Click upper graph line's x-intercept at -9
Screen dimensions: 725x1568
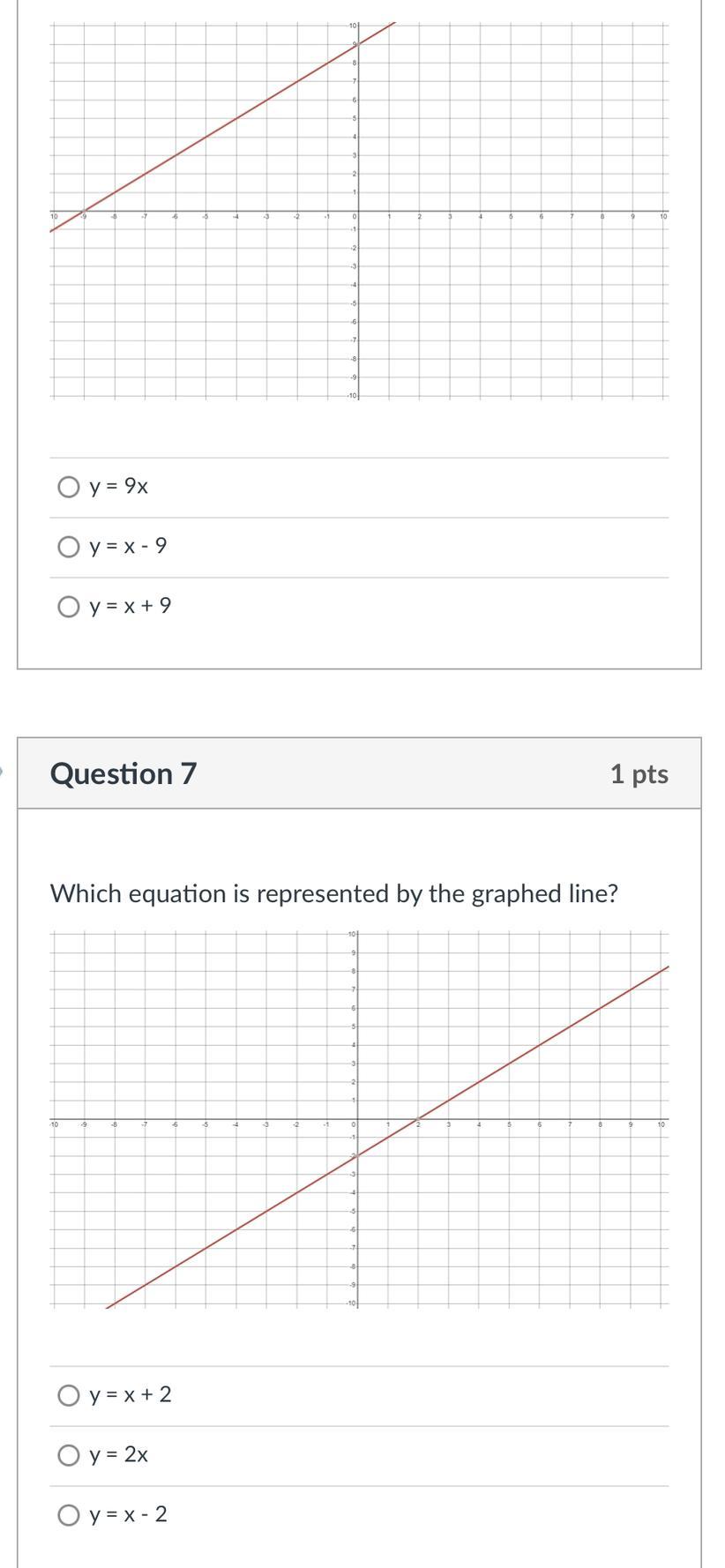[x=84, y=212]
